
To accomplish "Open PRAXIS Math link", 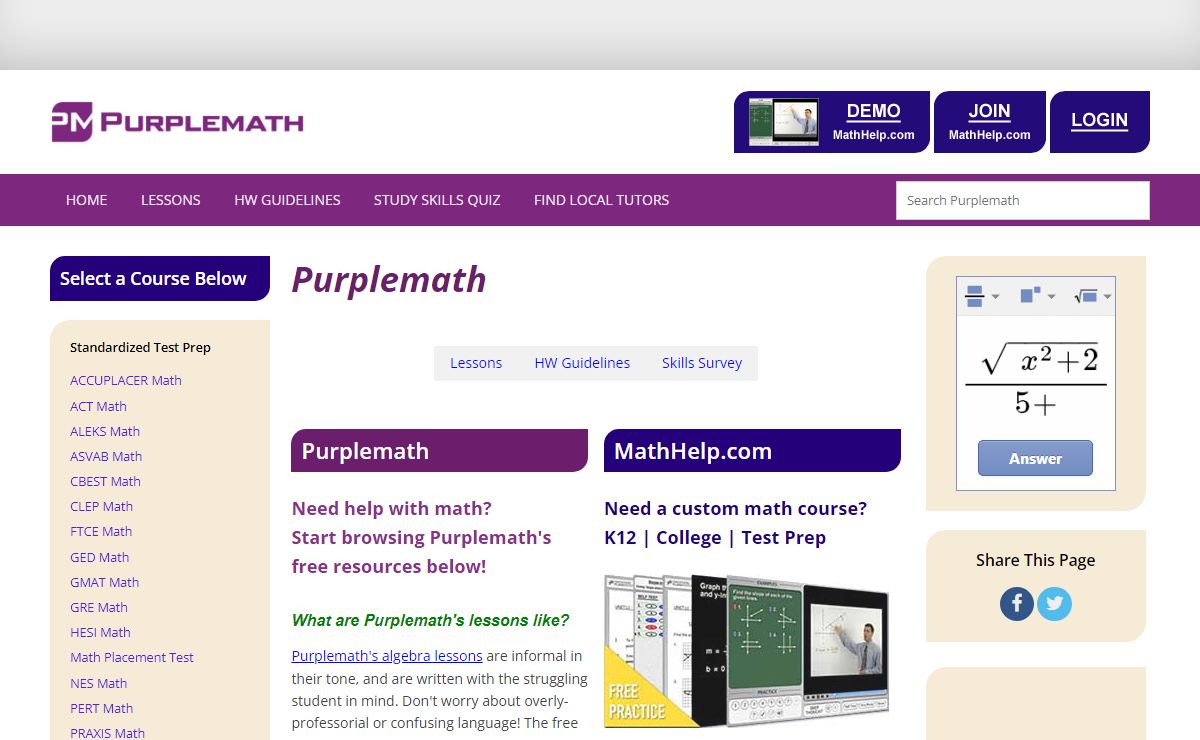I will pyautogui.click(x=107, y=733).
